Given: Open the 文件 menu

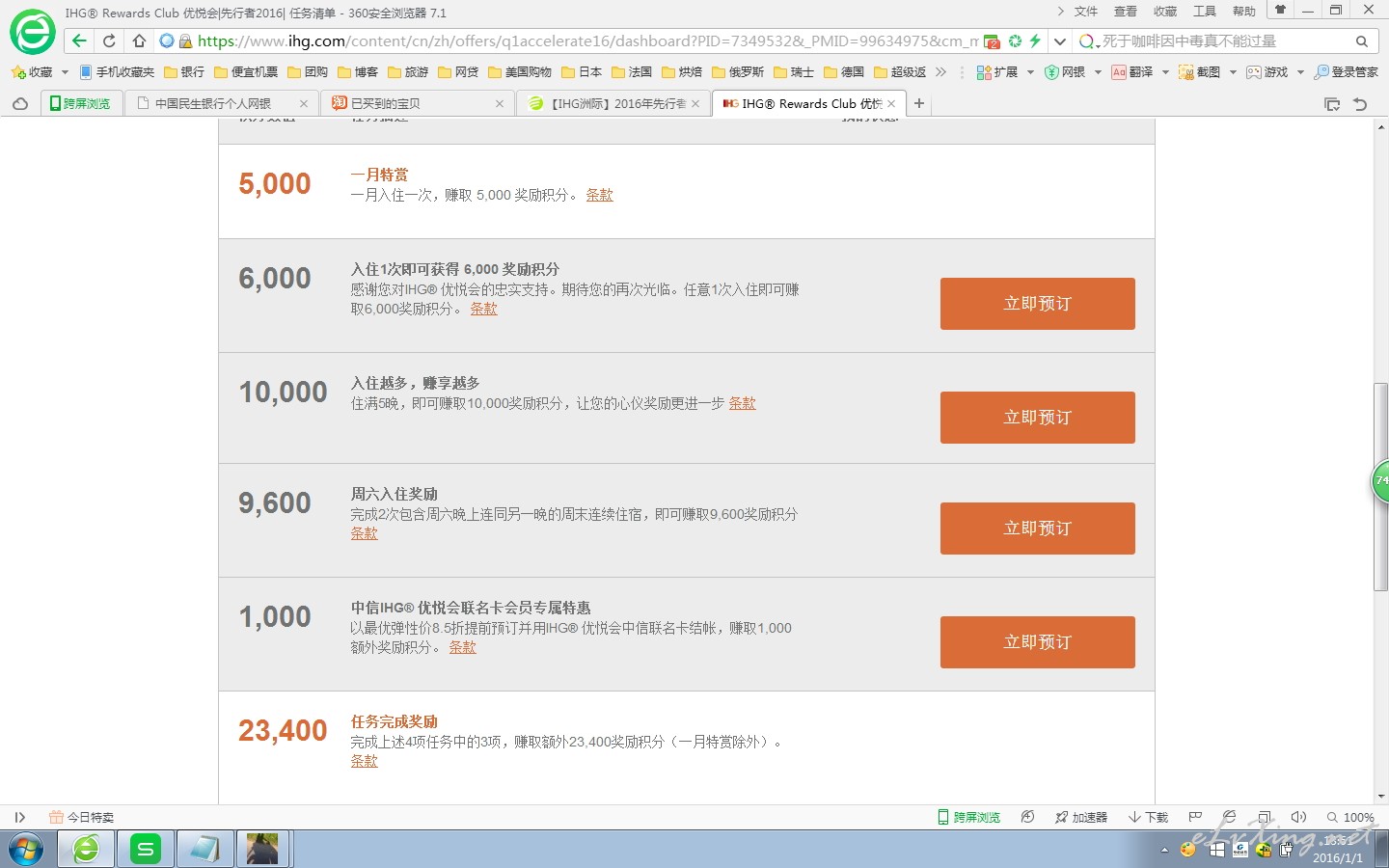Looking at the screenshot, I should 1086,12.
